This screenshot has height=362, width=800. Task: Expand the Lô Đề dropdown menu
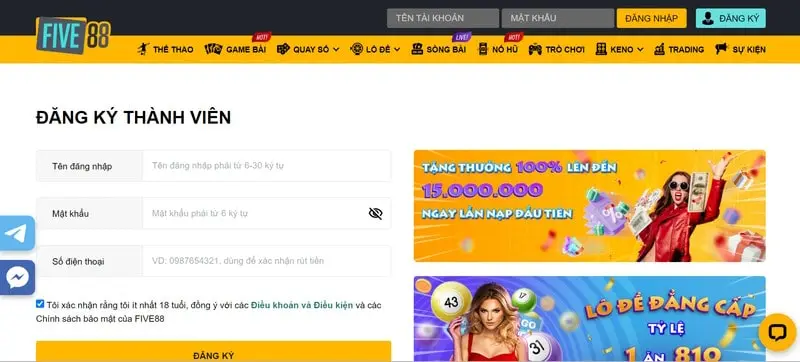[x=375, y=49]
